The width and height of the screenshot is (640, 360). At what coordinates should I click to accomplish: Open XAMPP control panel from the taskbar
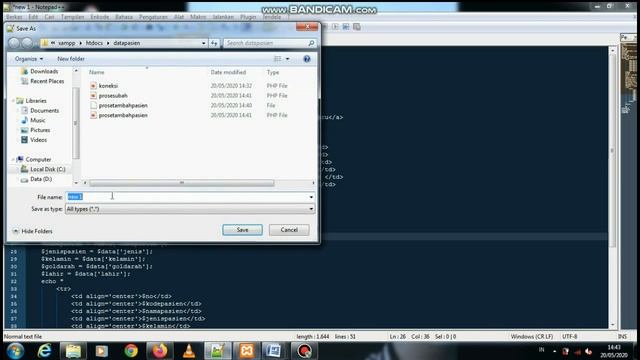pyautogui.click(x=247, y=351)
